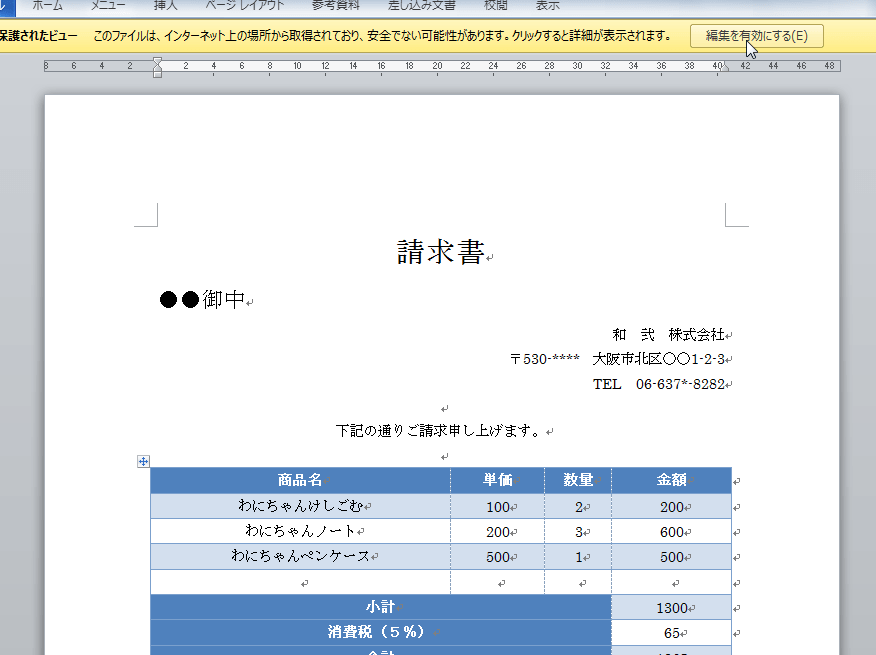Open the 表示 ribbon tab
876x655 pixels.
tap(546, 5)
